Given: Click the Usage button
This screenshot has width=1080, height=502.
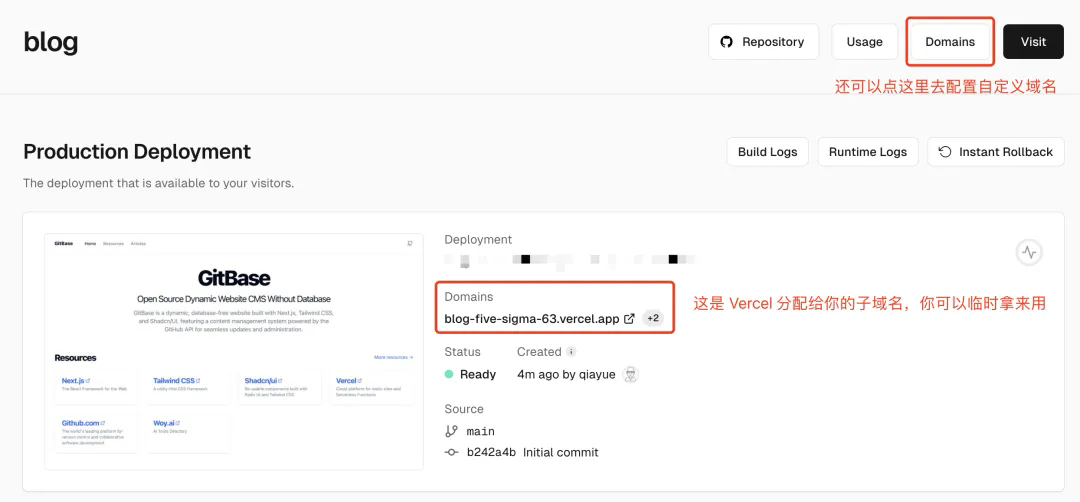Looking at the screenshot, I should pos(864,42).
